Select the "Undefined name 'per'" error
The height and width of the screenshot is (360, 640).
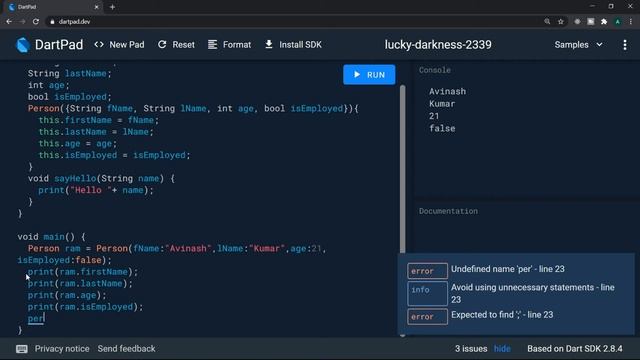(508, 269)
